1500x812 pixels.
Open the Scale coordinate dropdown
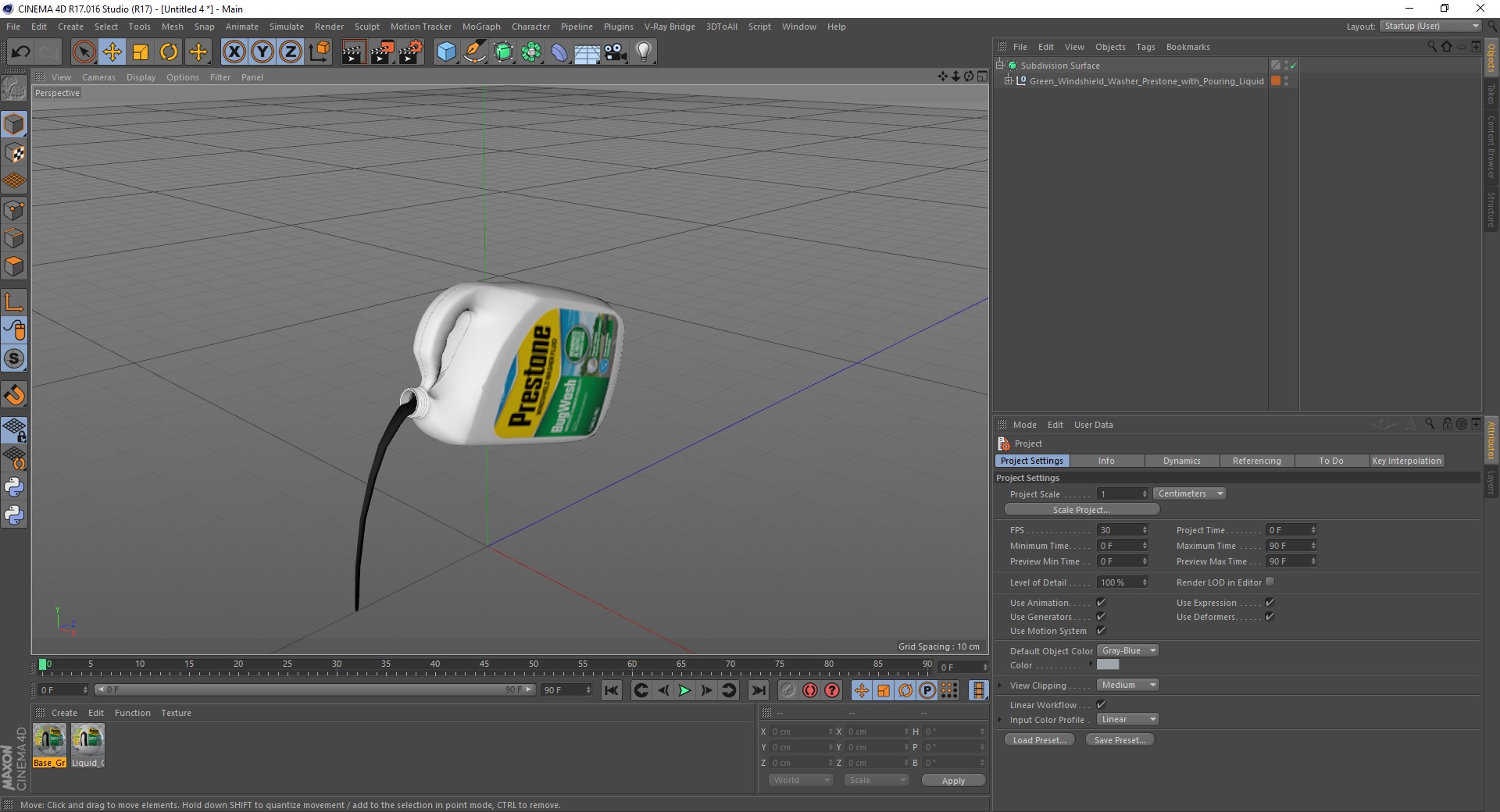pyautogui.click(x=877, y=780)
